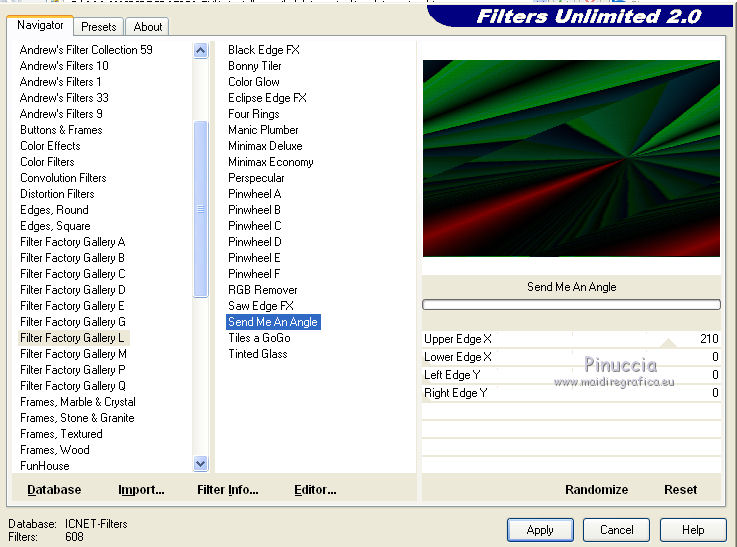Viewport: 737px width, 547px height.
Task: Select Andrew's Filters 33 category
Action: tap(64, 98)
